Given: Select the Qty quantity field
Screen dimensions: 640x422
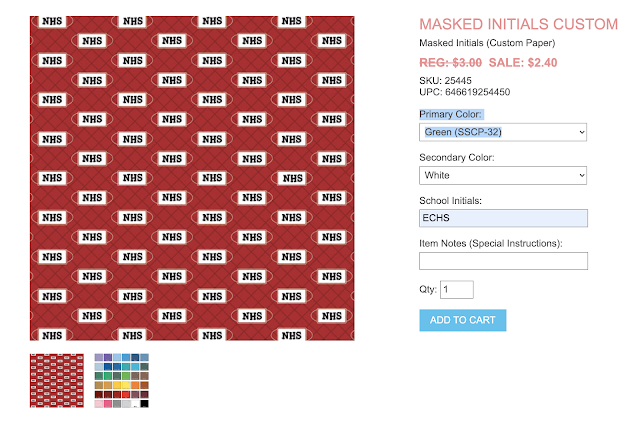Looking at the screenshot, I should [457, 289].
